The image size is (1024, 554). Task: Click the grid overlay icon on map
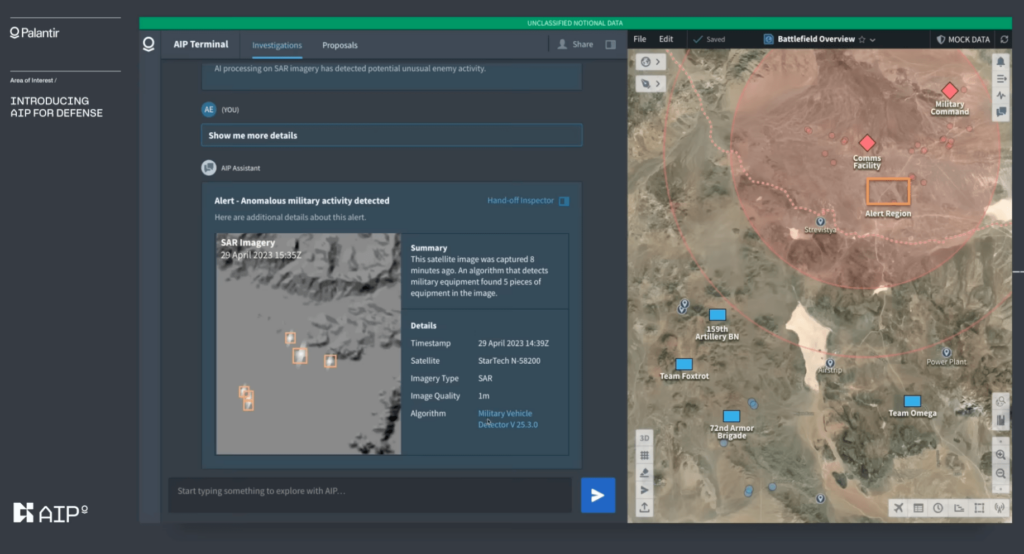(645, 455)
